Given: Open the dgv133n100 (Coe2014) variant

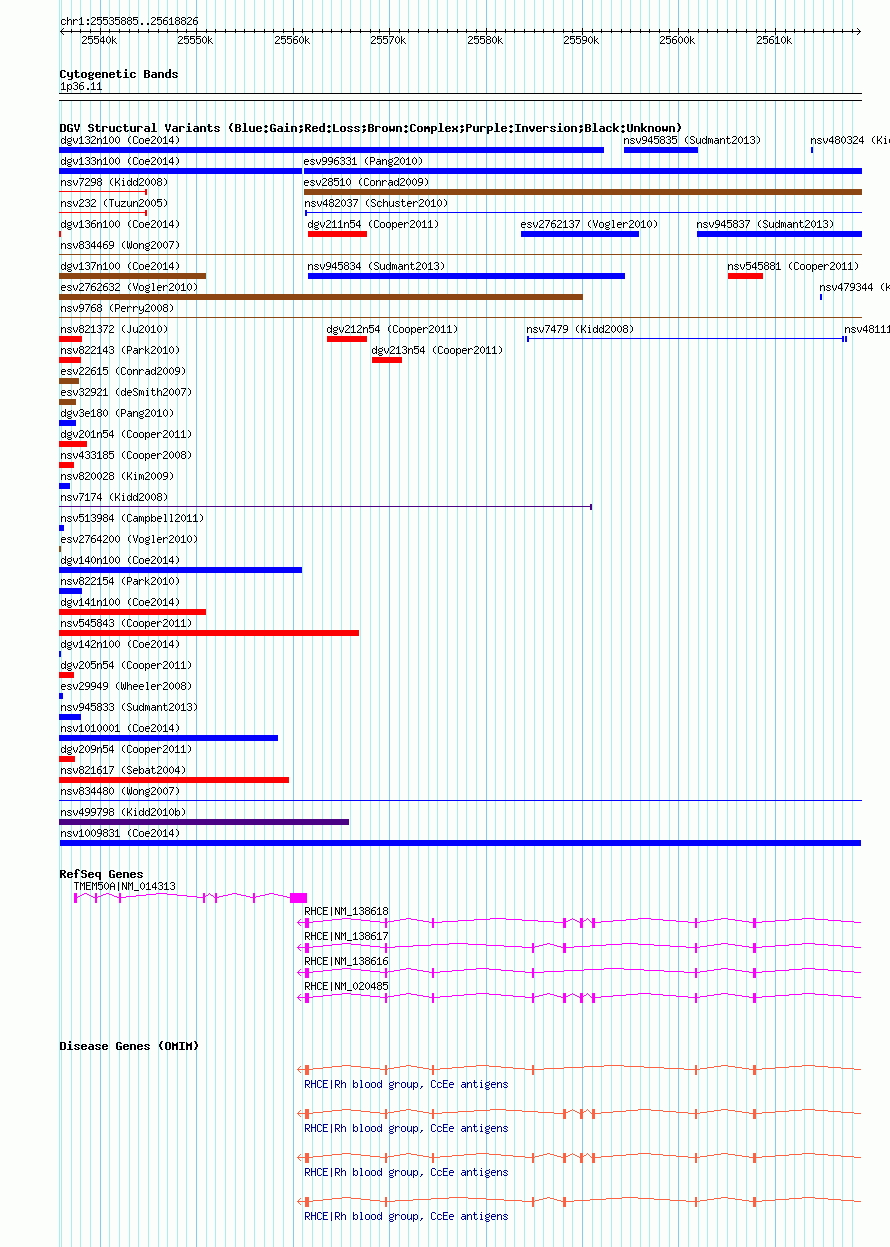Looking at the screenshot, I should (x=180, y=171).
